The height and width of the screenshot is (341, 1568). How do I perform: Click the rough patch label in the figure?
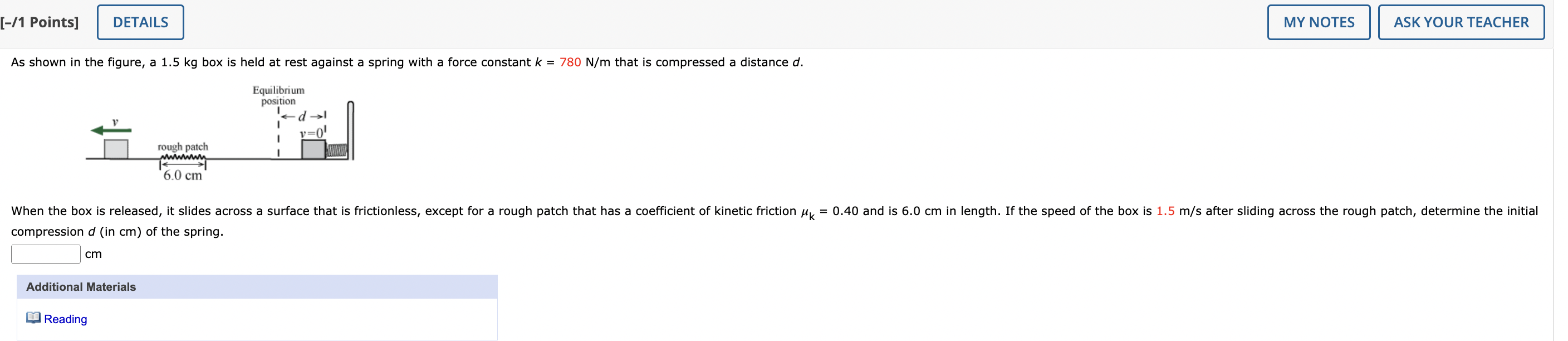coord(183,146)
